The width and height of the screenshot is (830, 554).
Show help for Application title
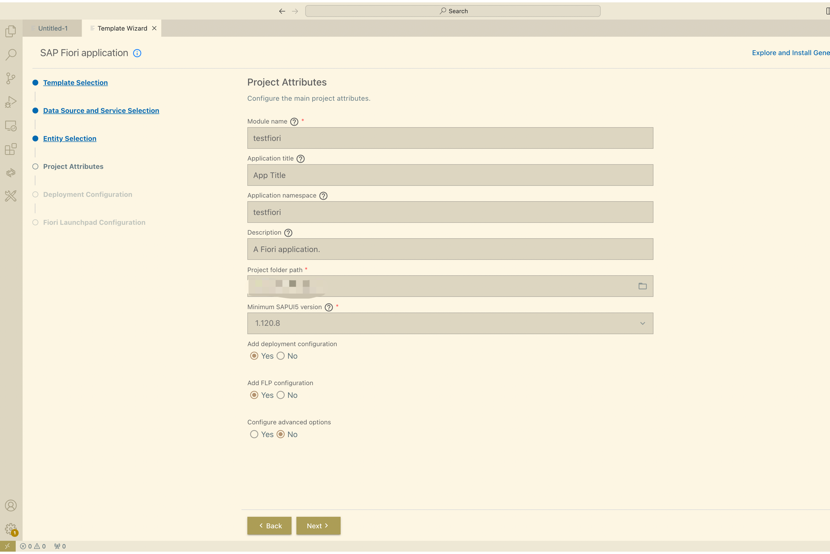(x=301, y=159)
